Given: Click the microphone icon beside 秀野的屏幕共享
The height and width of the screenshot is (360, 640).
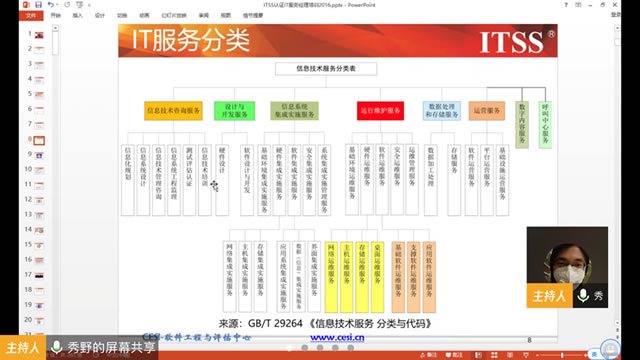Looking at the screenshot, I should tap(56, 347).
